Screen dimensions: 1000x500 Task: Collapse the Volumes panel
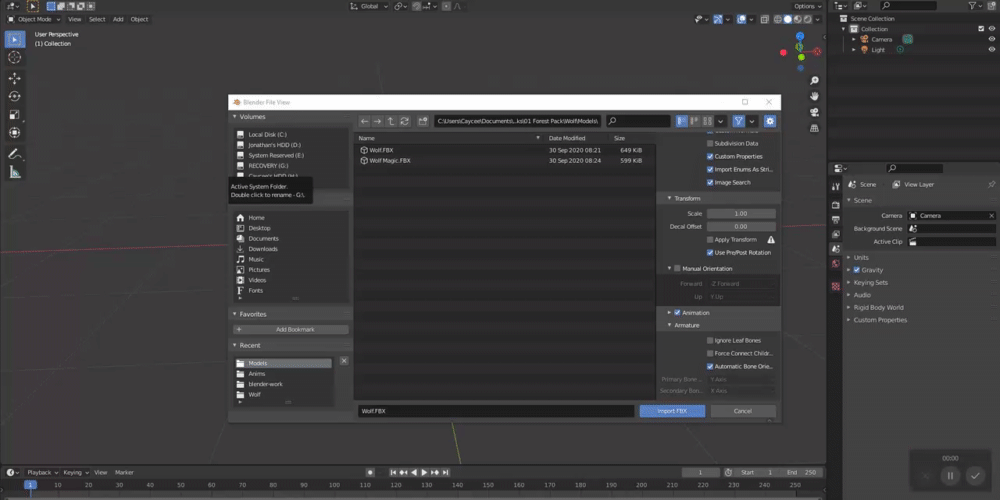[234, 117]
